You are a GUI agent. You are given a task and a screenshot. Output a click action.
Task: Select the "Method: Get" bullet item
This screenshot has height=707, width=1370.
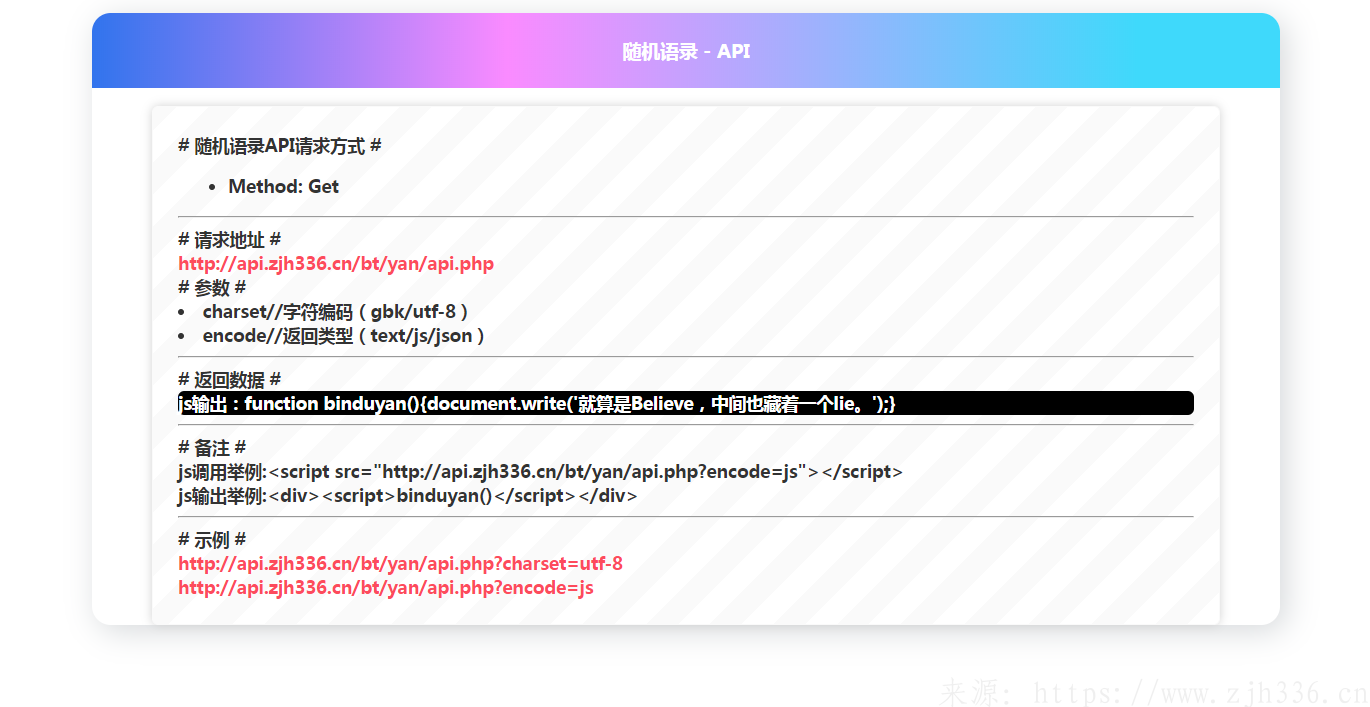[x=284, y=186]
